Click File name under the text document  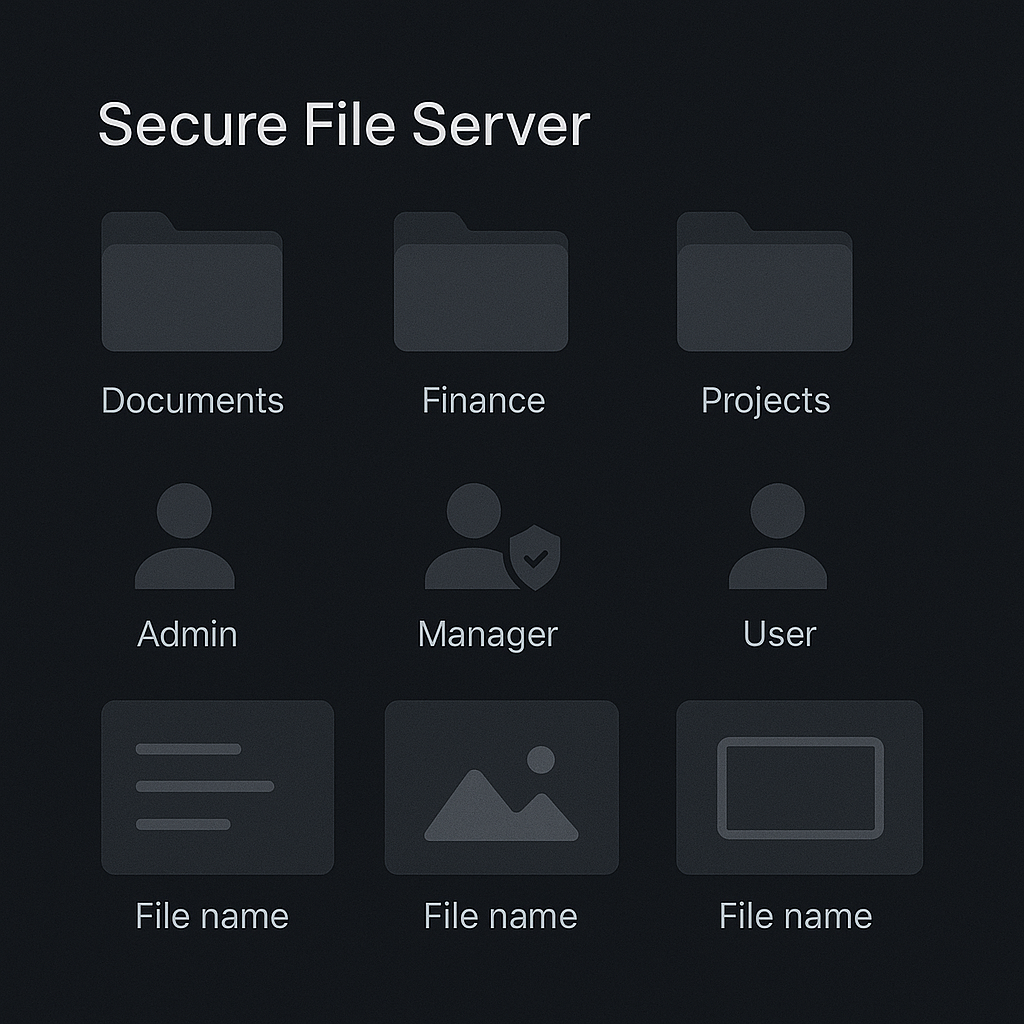click(212, 916)
